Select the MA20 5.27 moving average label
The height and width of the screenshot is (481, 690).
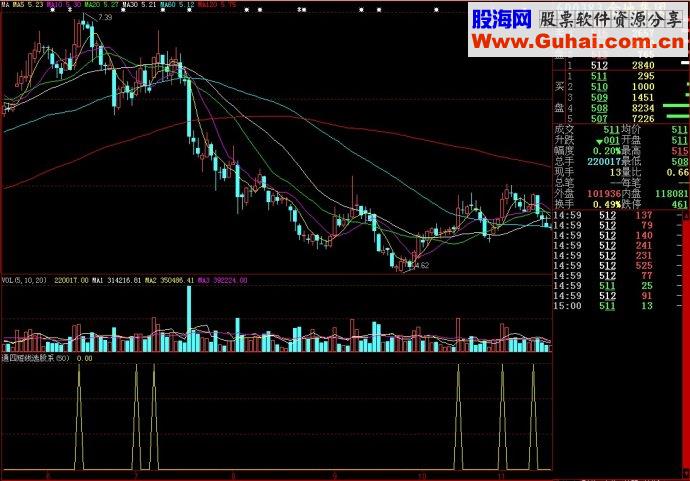[x=102, y=5]
